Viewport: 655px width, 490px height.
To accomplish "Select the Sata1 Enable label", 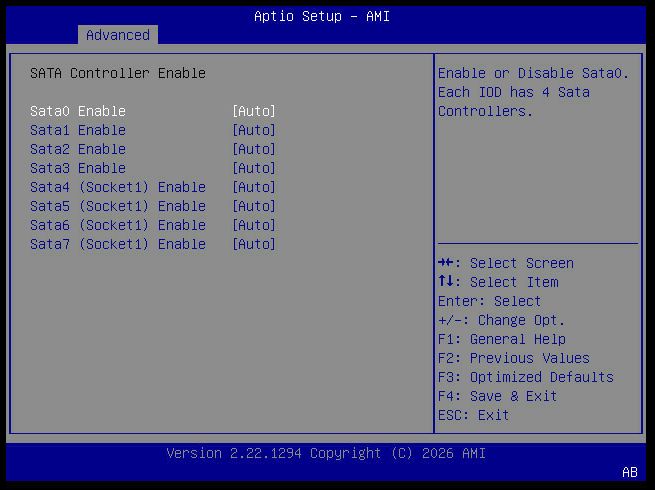I will coord(78,130).
